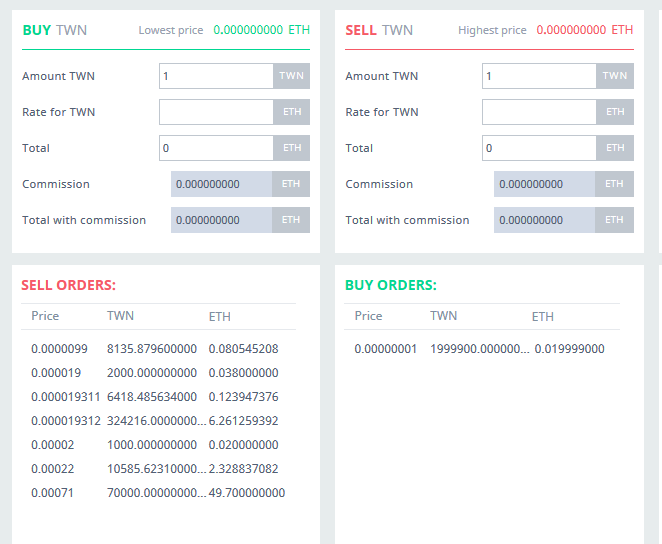Click the Highest price 0.000000000 ETH value
This screenshot has width=662, height=544.
(585, 30)
